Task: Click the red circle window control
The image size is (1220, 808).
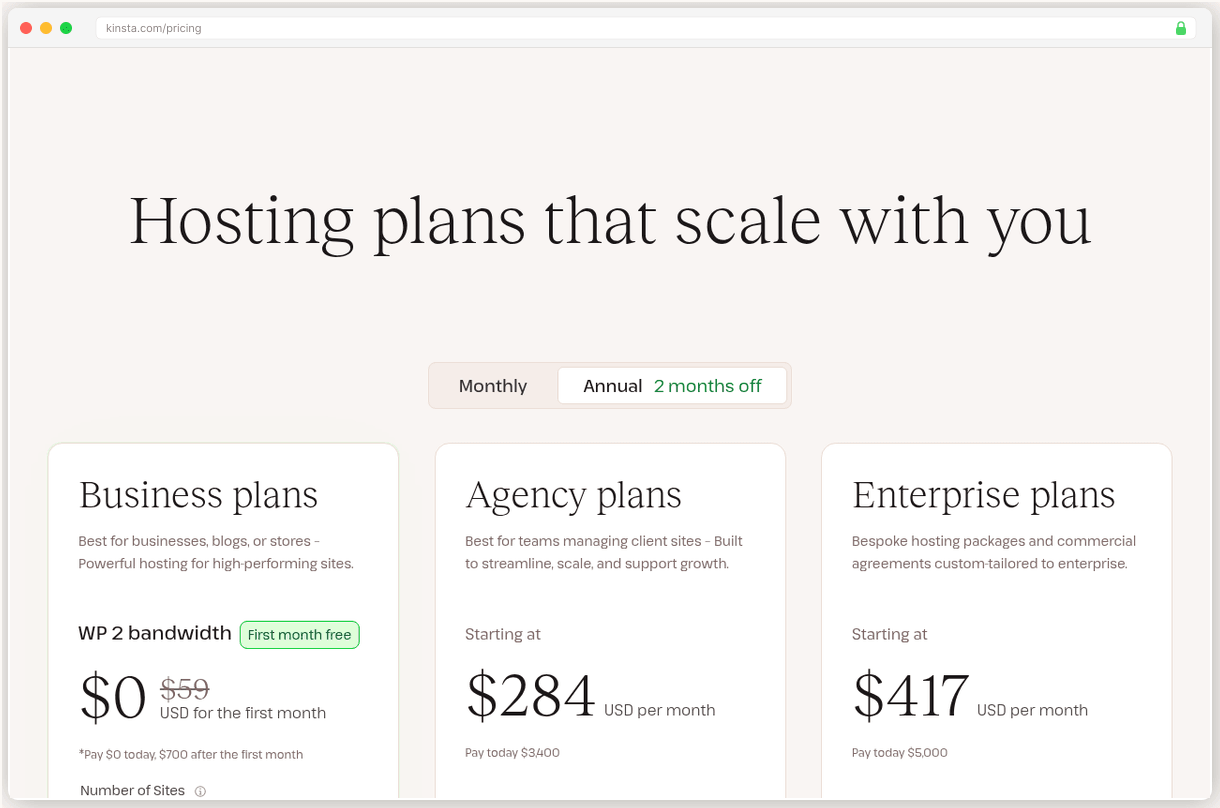Action: pos(25,28)
